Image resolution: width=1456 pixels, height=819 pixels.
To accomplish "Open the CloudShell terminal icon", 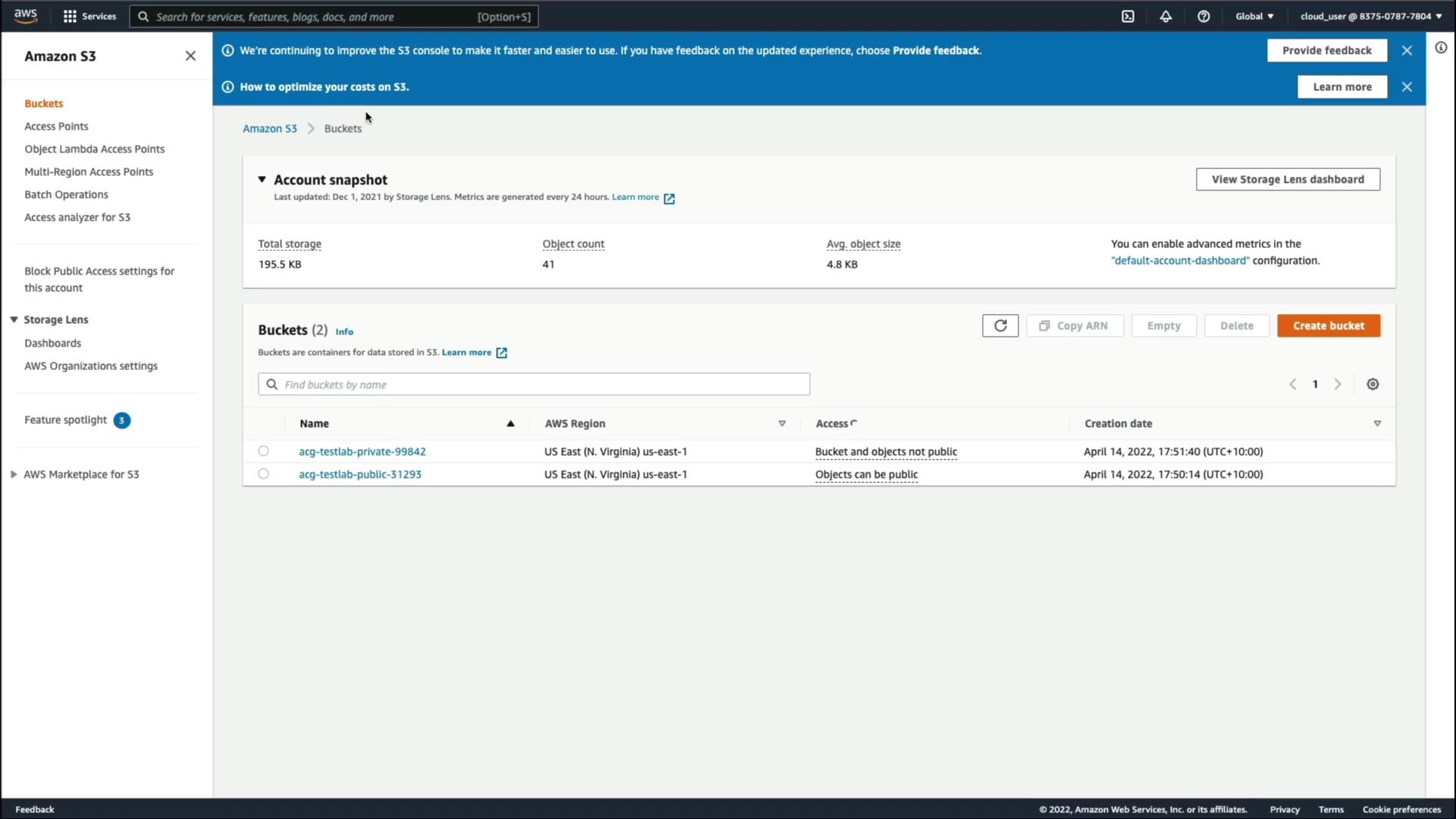I will 1128,16.
